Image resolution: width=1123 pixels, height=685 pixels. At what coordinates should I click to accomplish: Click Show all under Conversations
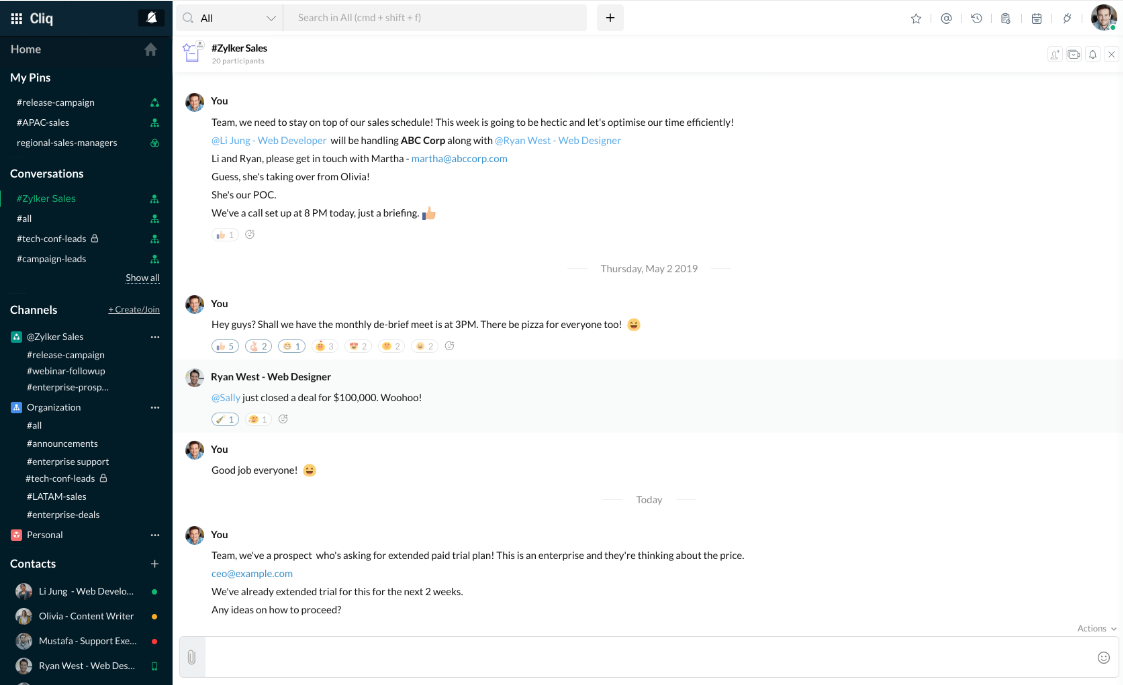tap(143, 278)
